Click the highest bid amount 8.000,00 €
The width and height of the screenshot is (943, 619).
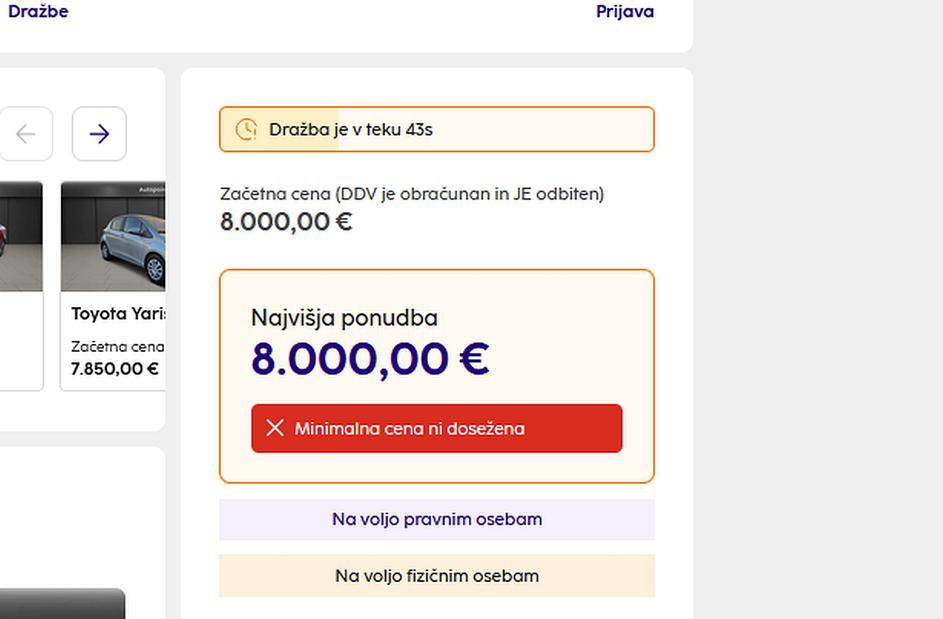369,359
